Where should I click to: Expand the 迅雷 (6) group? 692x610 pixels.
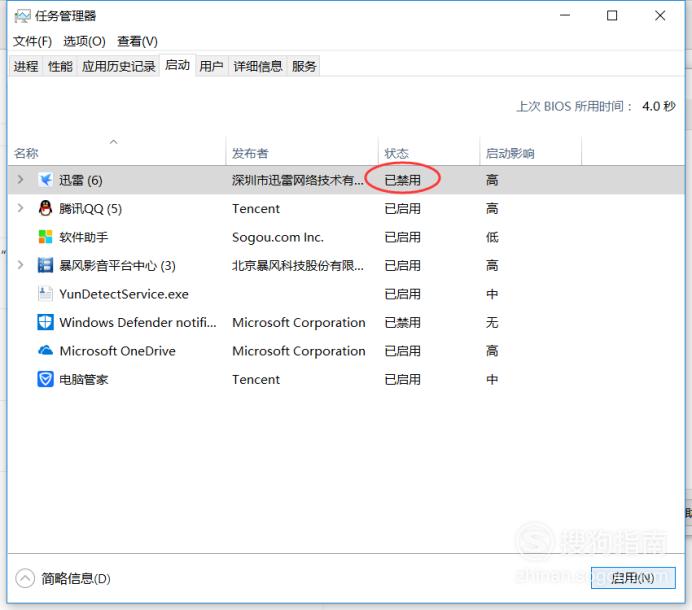20,180
